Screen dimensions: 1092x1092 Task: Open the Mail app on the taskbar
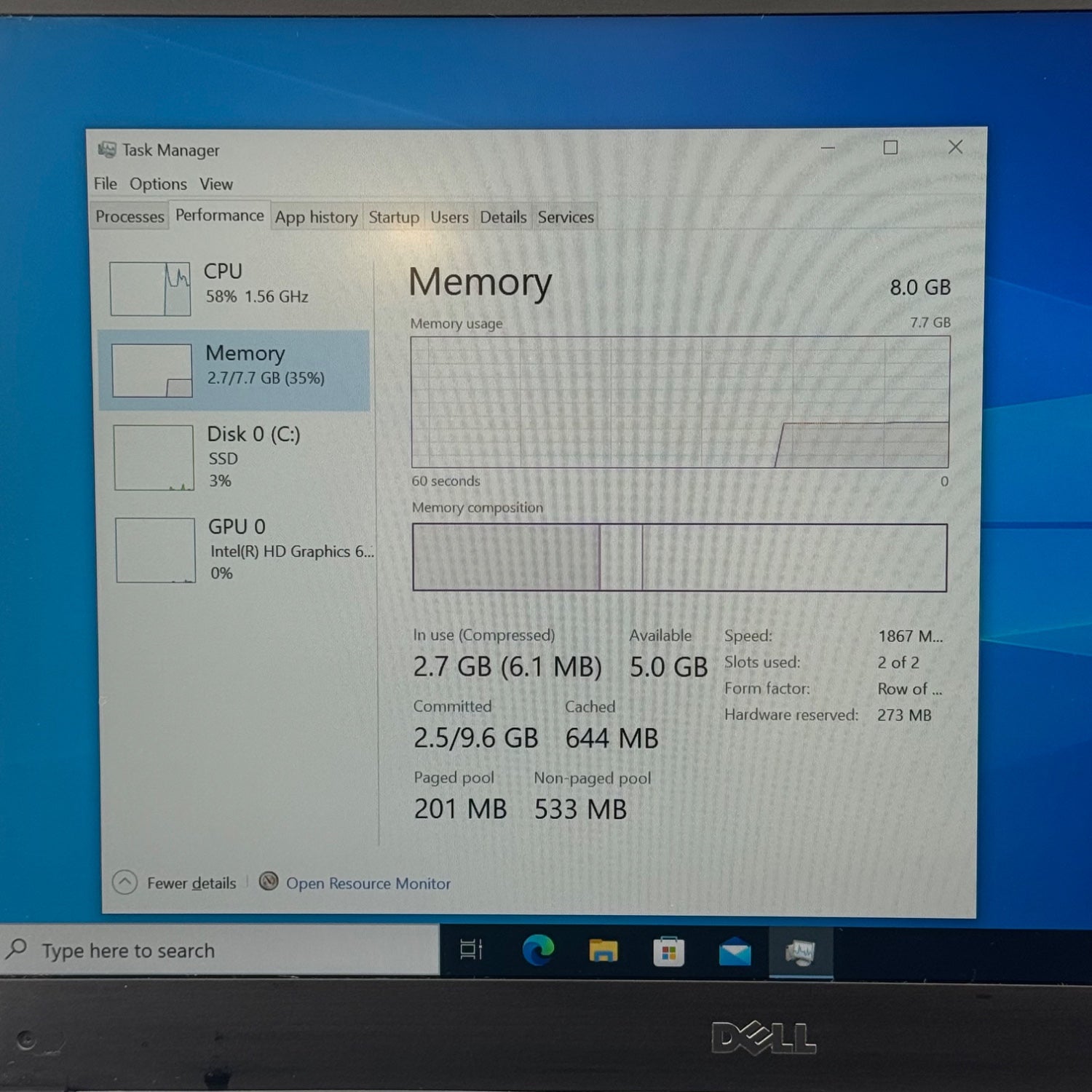[x=735, y=952]
